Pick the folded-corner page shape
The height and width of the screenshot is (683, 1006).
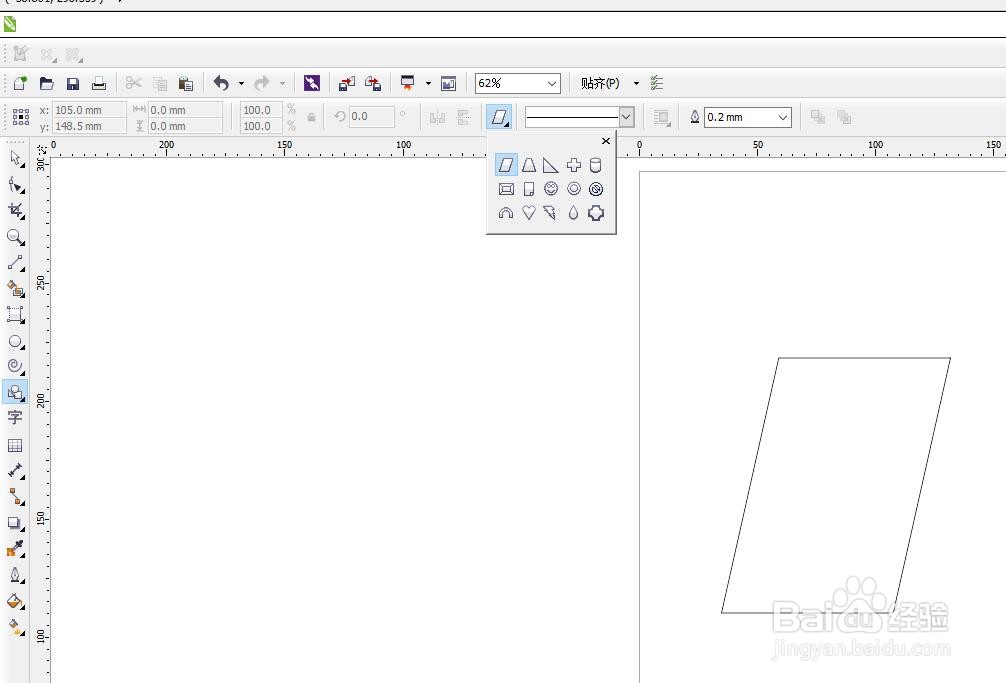point(529,189)
